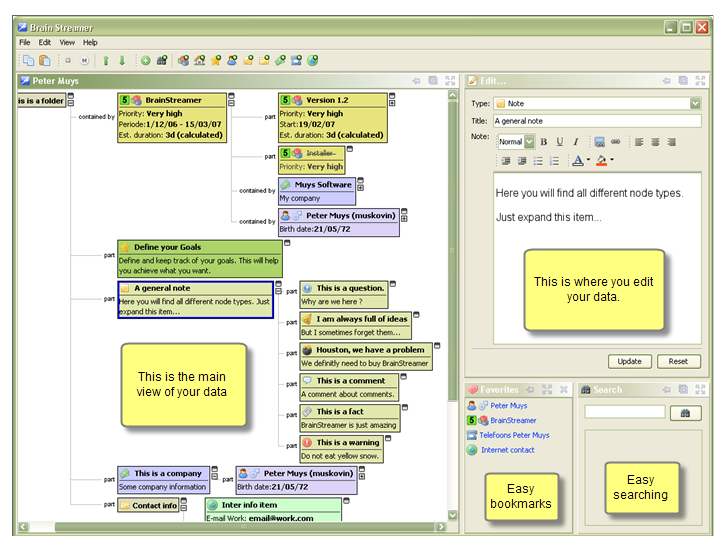Image resolution: width=715 pixels, height=536 pixels.
Task: Click the Copy icon in the toolbar
Action: [27, 61]
